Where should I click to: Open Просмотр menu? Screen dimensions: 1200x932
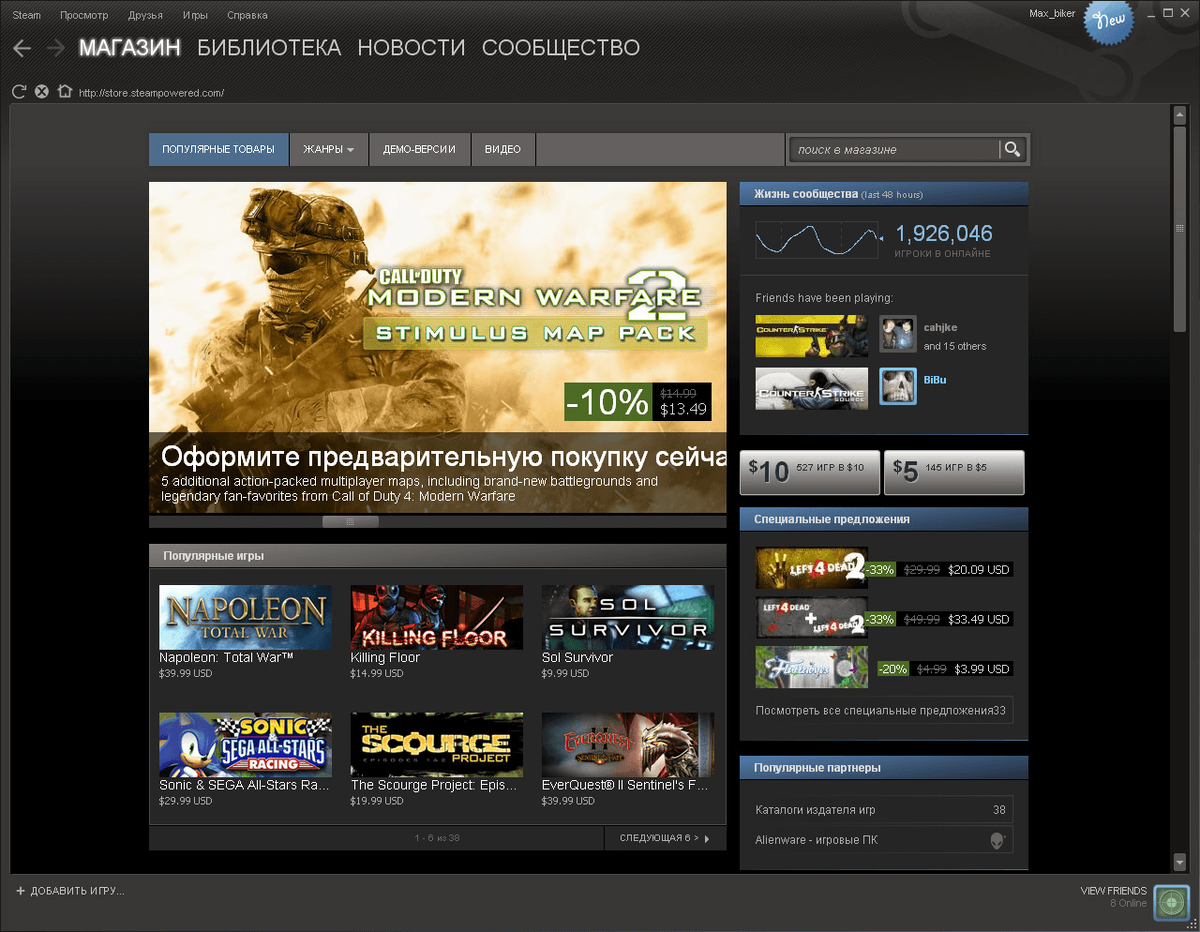(x=84, y=15)
